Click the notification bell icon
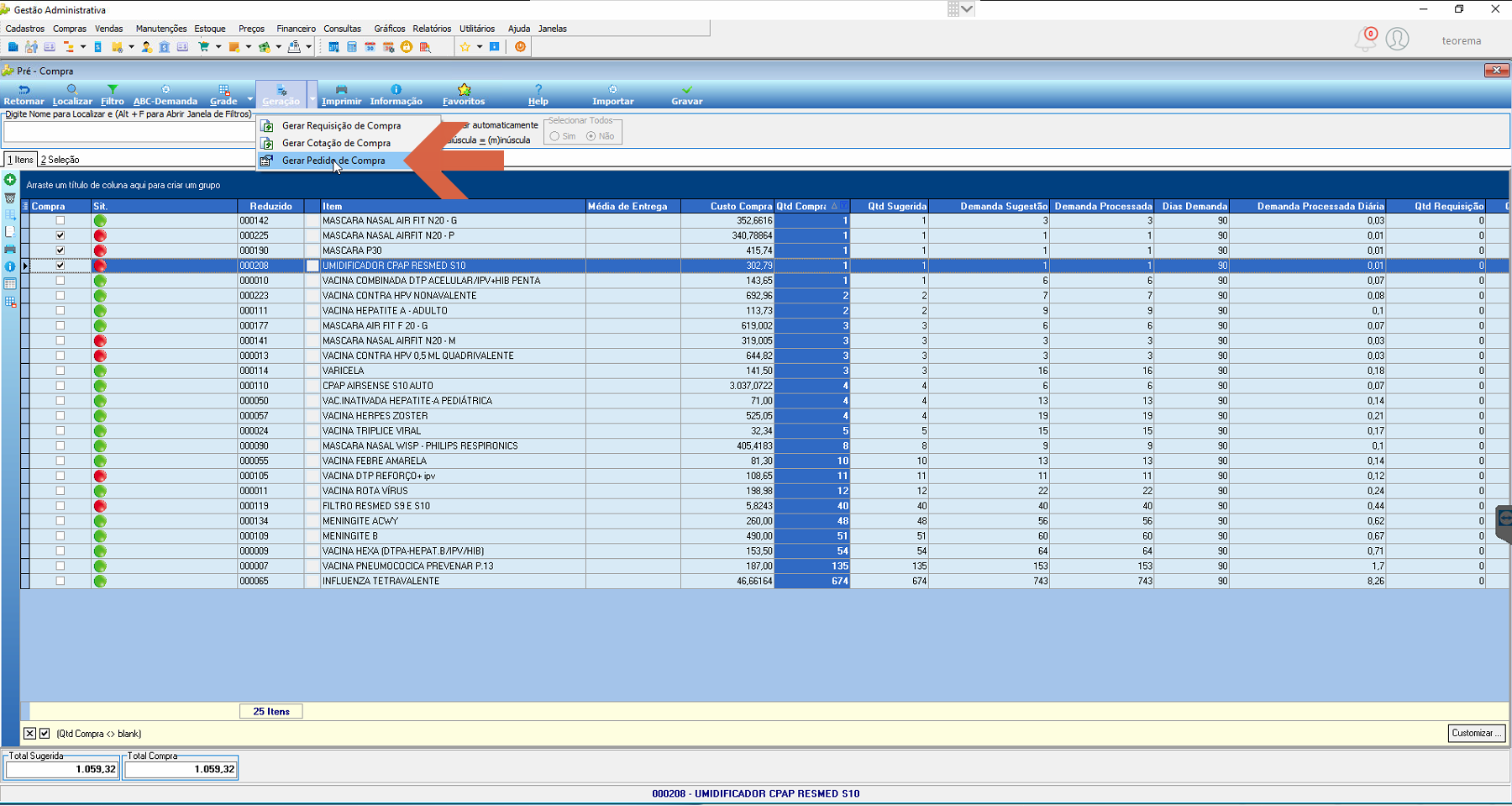 click(1364, 40)
